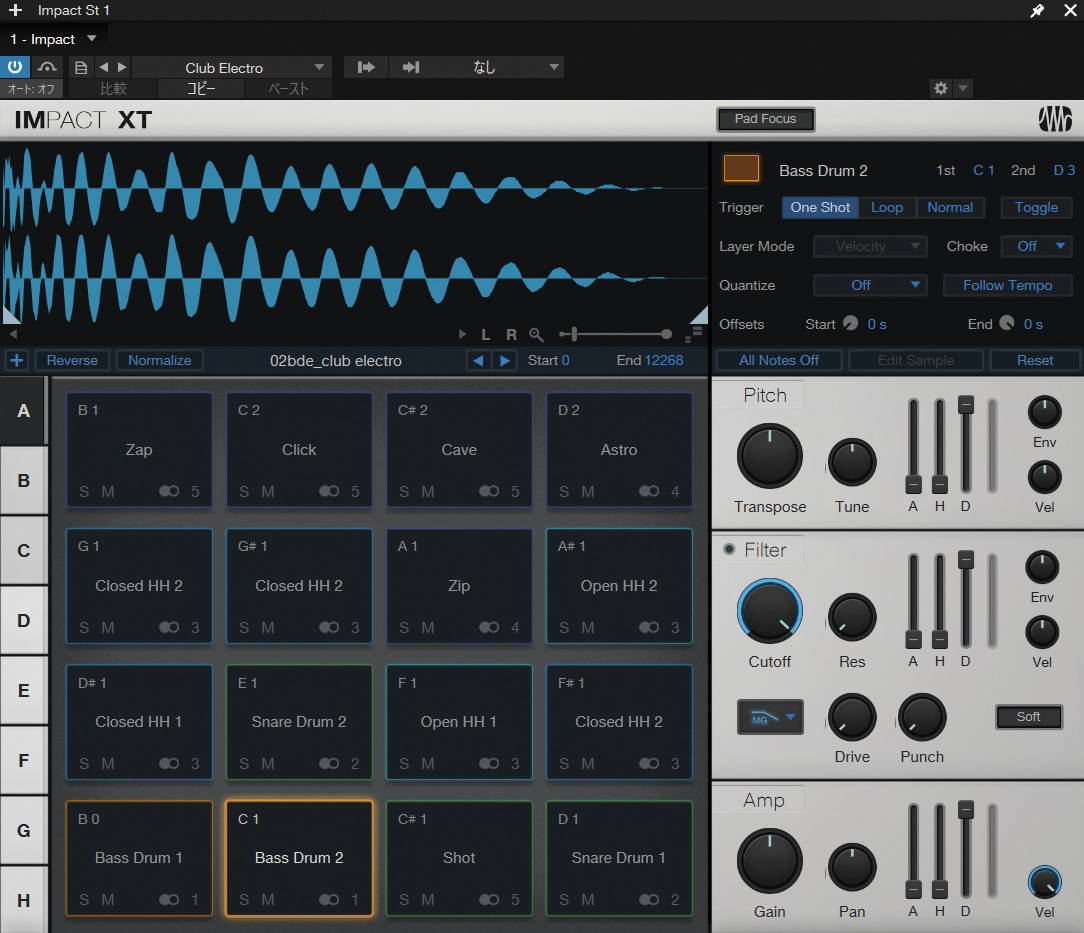The height and width of the screenshot is (933, 1084).
Task: Click the filter Res knob
Action: (x=852, y=617)
